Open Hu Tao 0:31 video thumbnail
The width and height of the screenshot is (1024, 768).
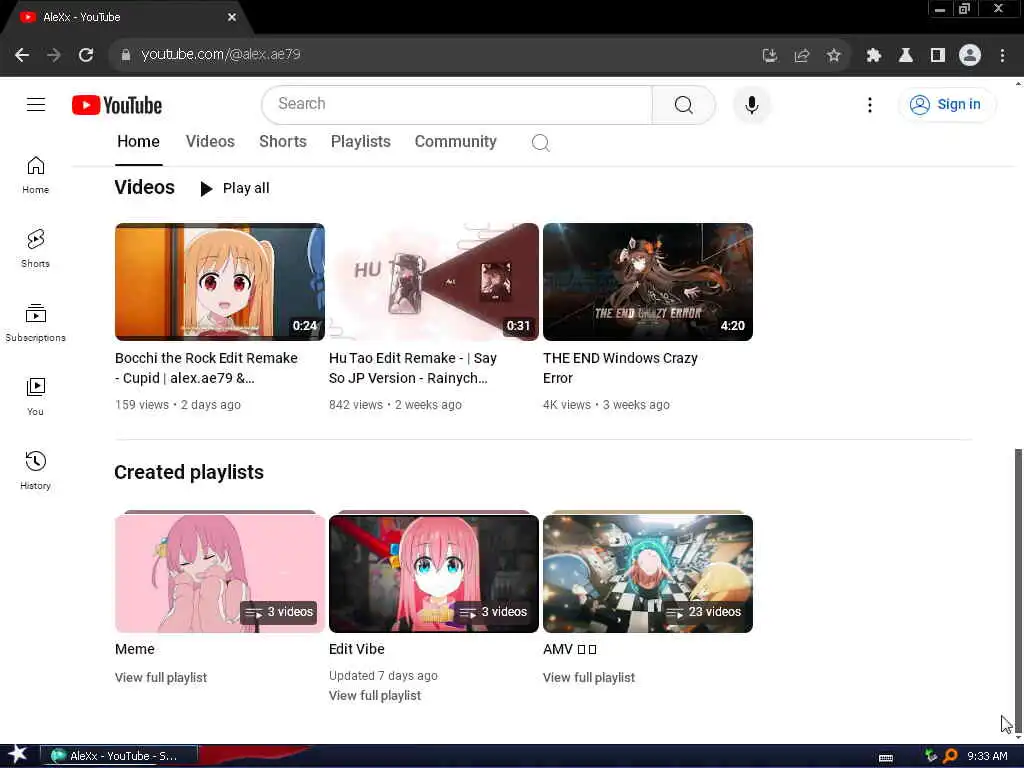434,281
